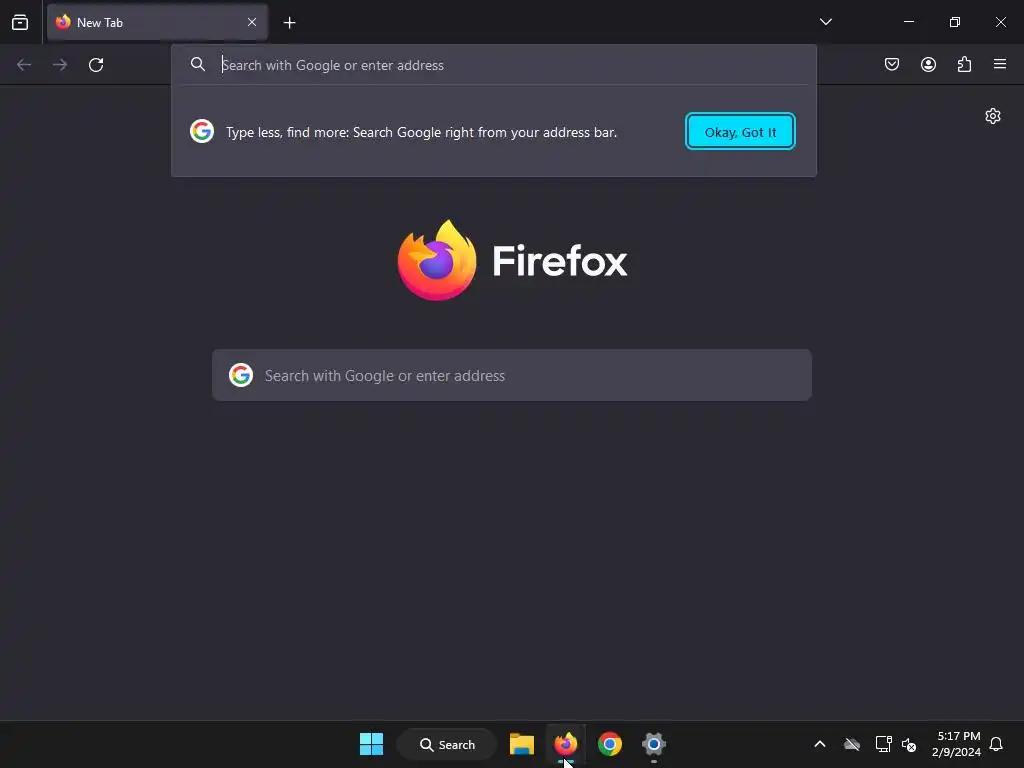Click the Firefox logo on the page

(513, 261)
